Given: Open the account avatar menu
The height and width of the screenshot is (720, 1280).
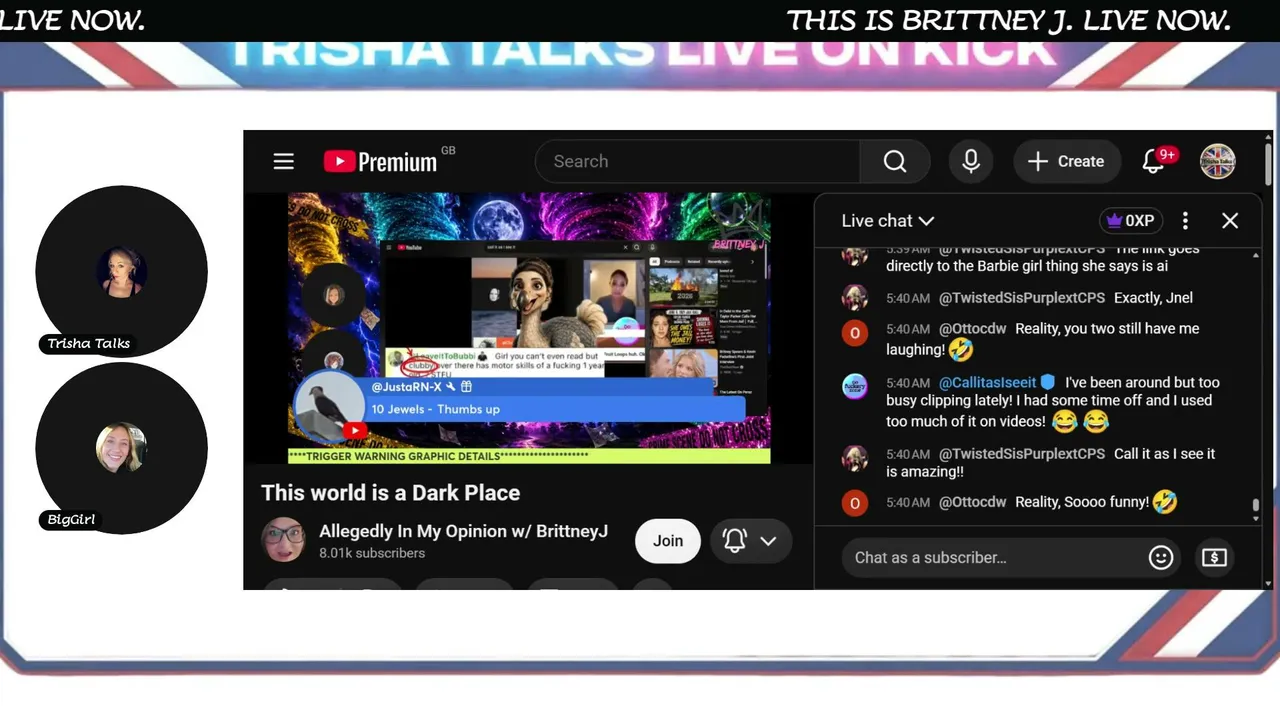Looking at the screenshot, I should (x=1218, y=161).
